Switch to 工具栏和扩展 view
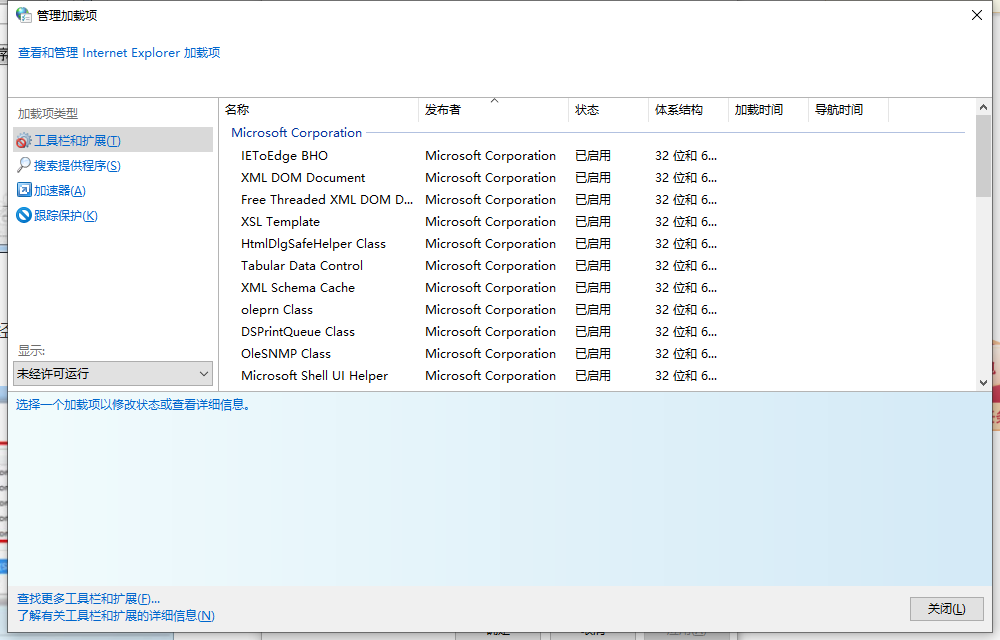 click(x=75, y=140)
